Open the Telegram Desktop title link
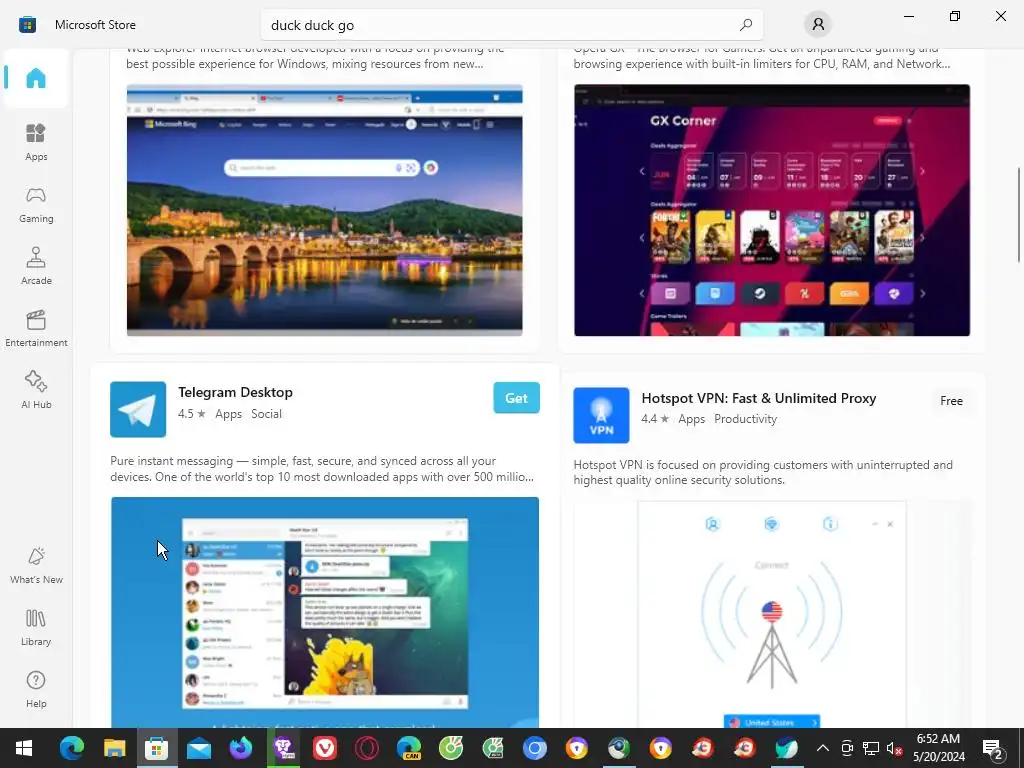Viewport: 1024px width, 768px height. pos(235,392)
